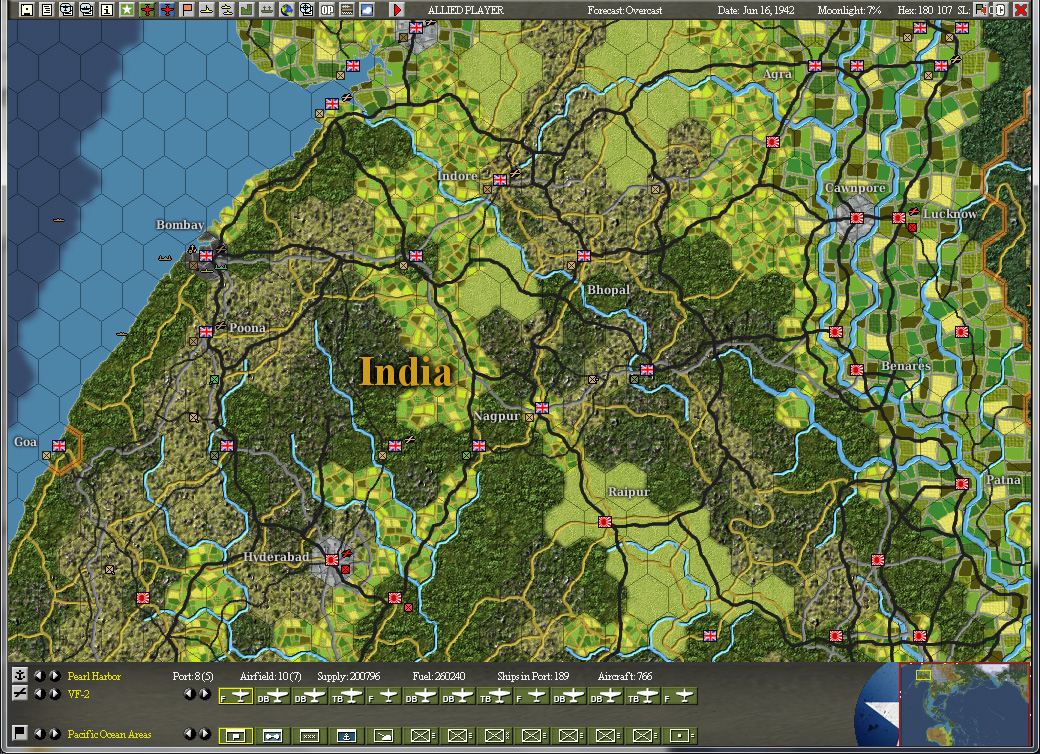Click the OP toolbar button
This screenshot has width=1040, height=754.
point(326,9)
